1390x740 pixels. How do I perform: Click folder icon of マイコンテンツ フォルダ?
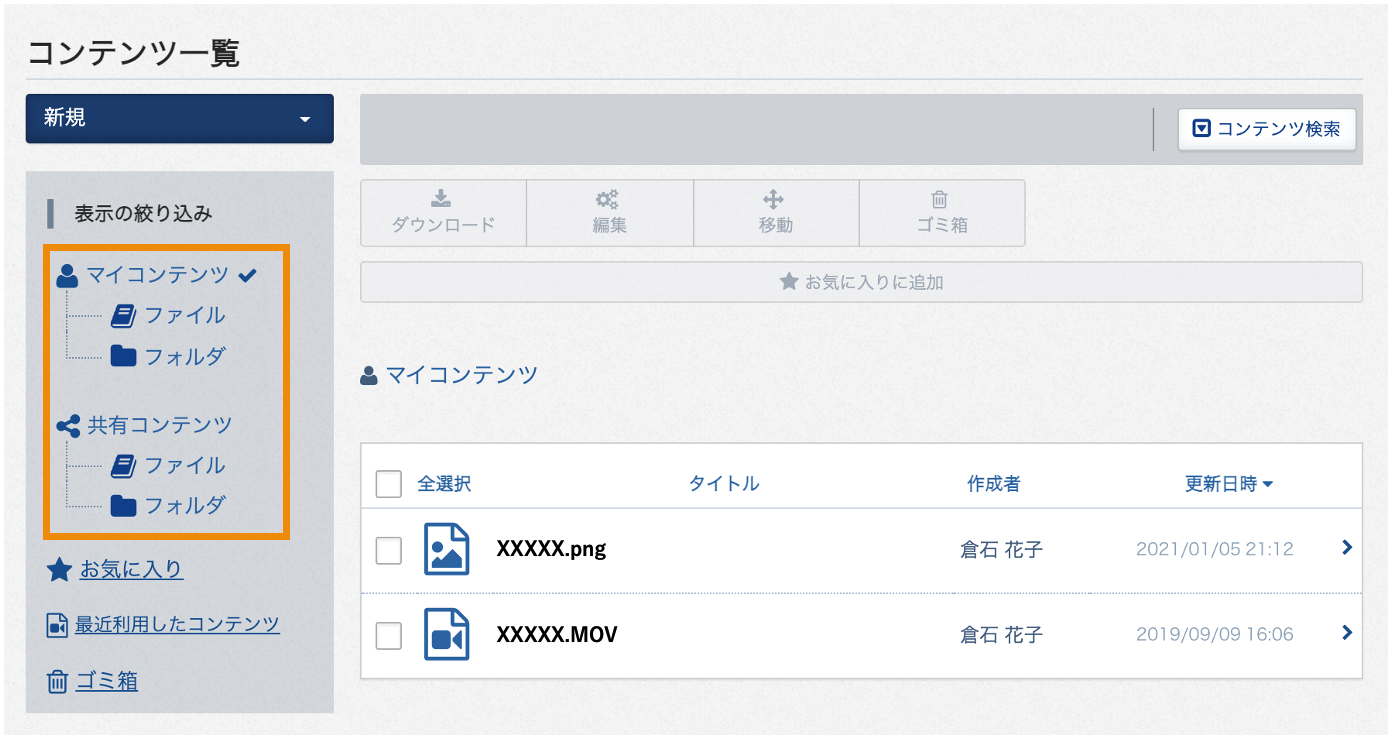pyautogui.click(x=123, y=356)
